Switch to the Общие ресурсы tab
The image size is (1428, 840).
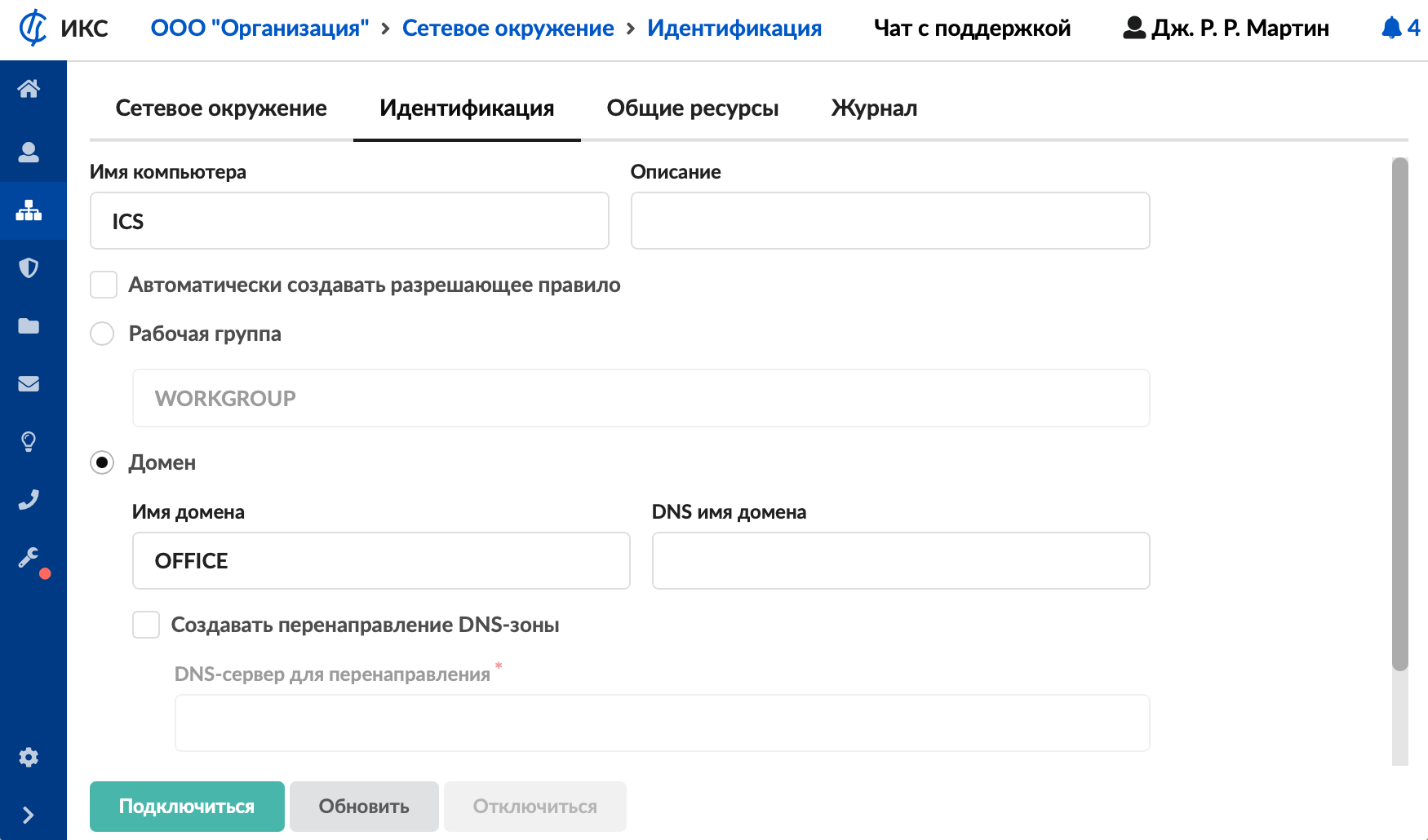point(692,108)
